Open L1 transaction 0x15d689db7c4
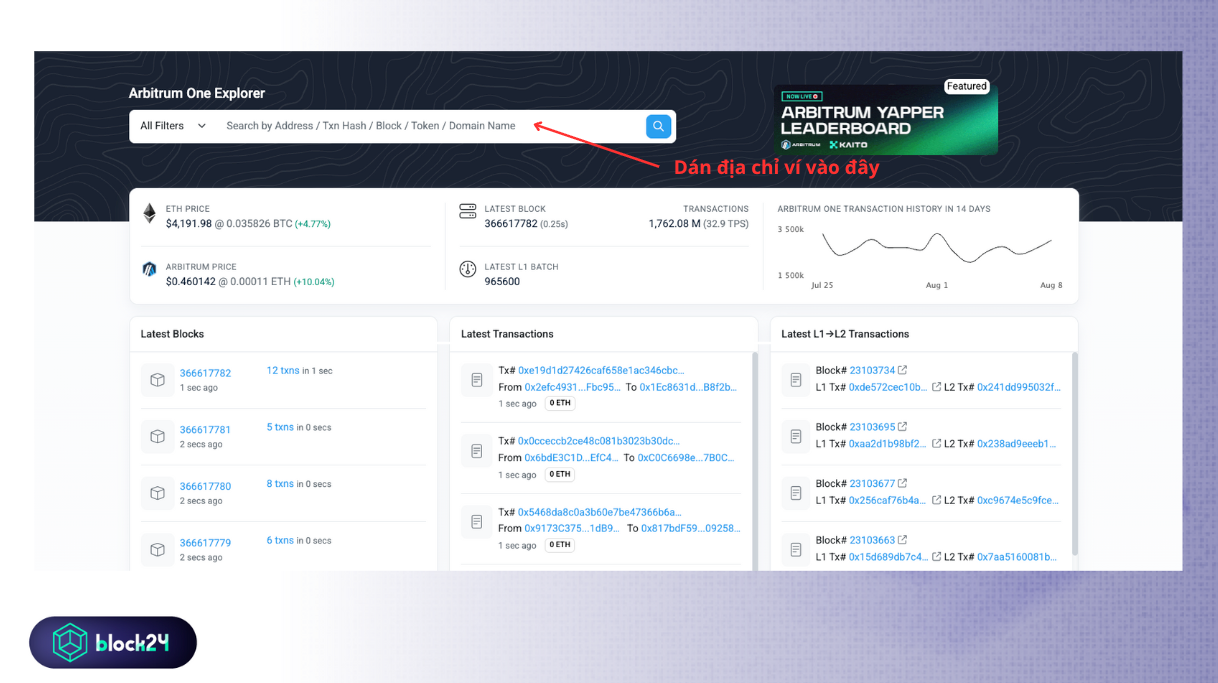 click(888, 557)
